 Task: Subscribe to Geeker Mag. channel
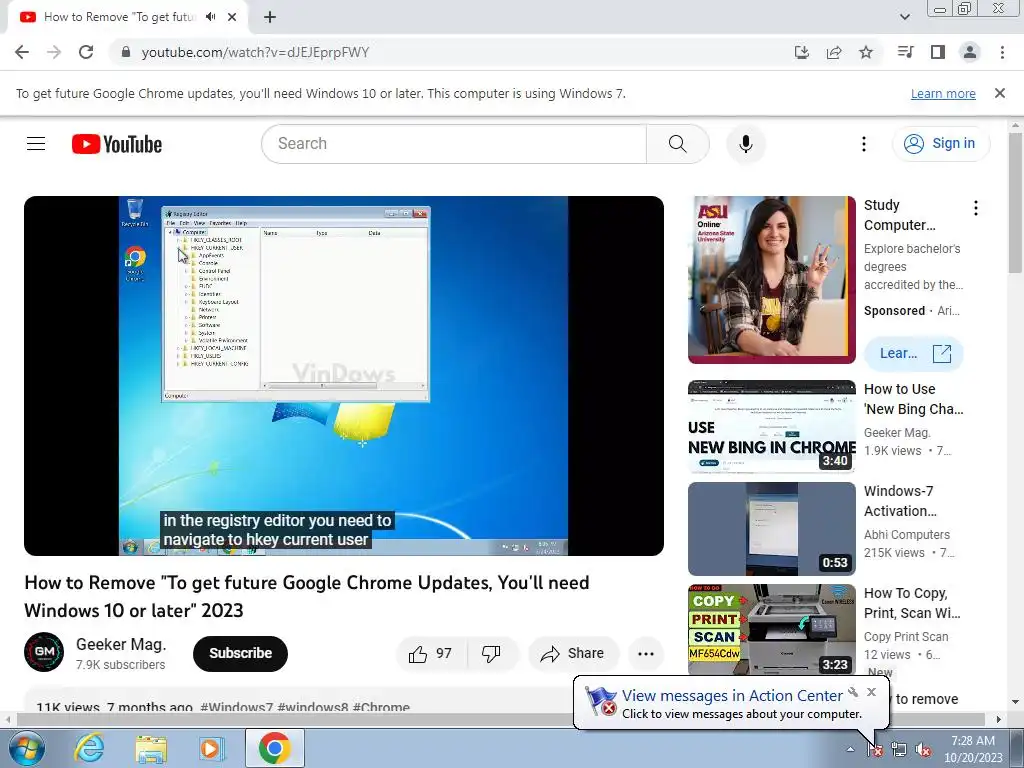240,654
